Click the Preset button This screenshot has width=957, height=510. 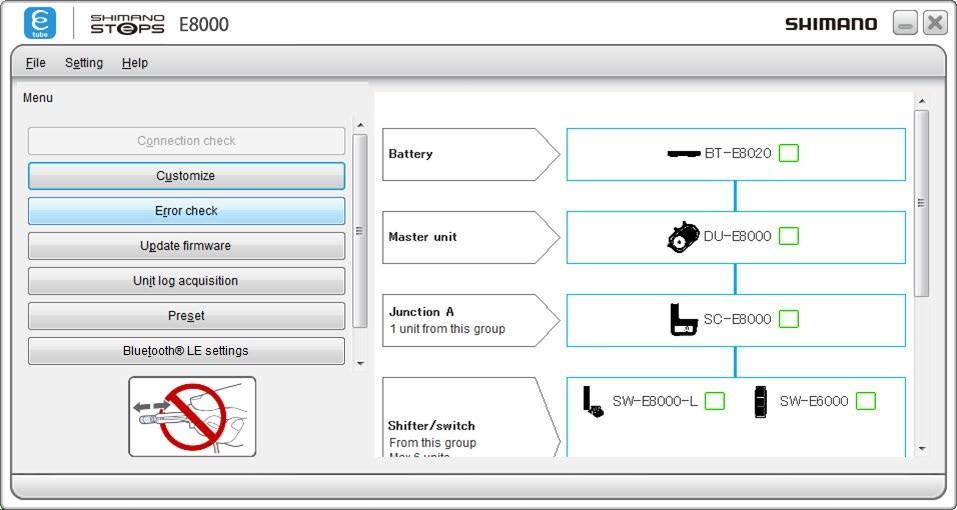[x=186, y=316]
